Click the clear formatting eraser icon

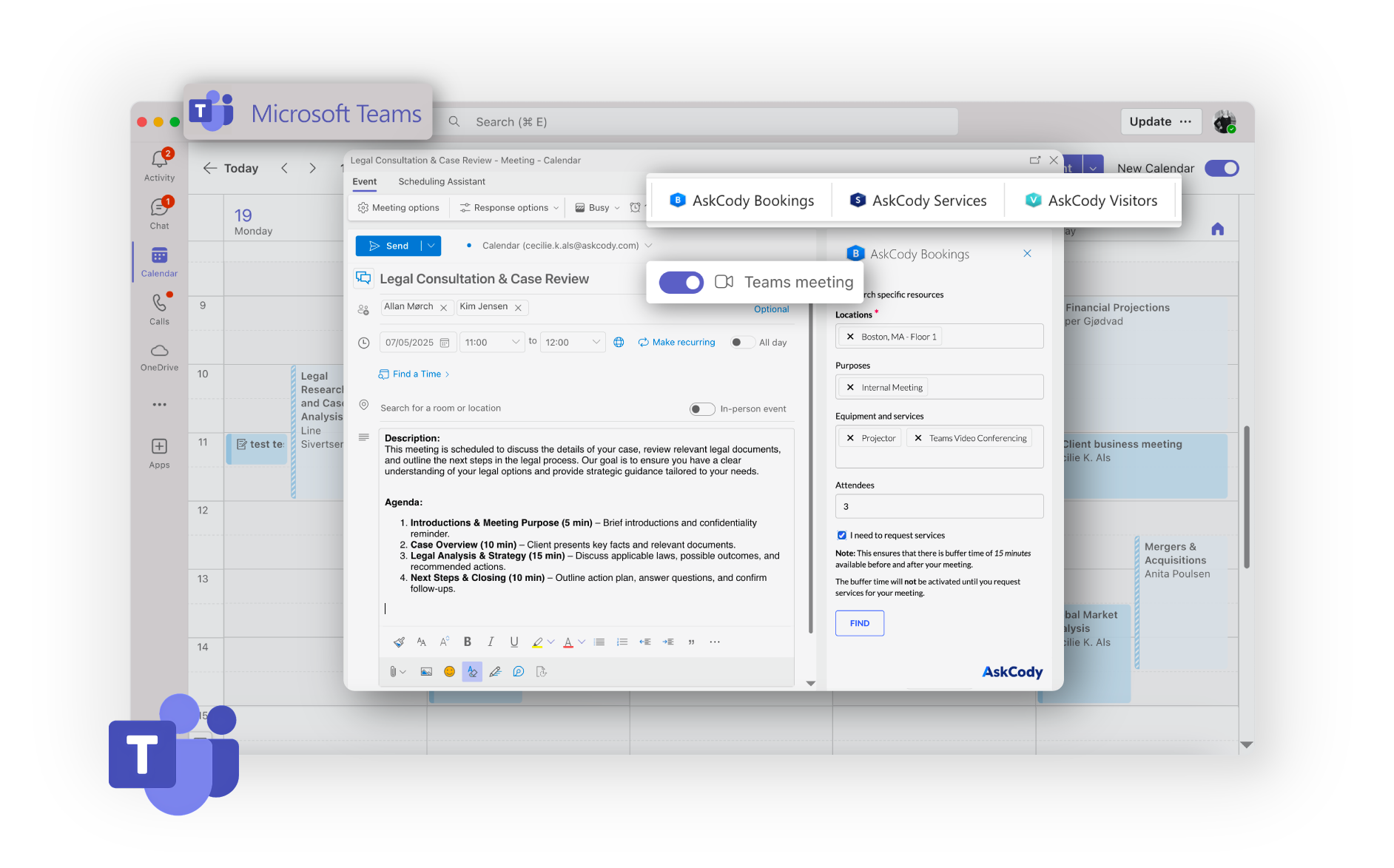472,672
